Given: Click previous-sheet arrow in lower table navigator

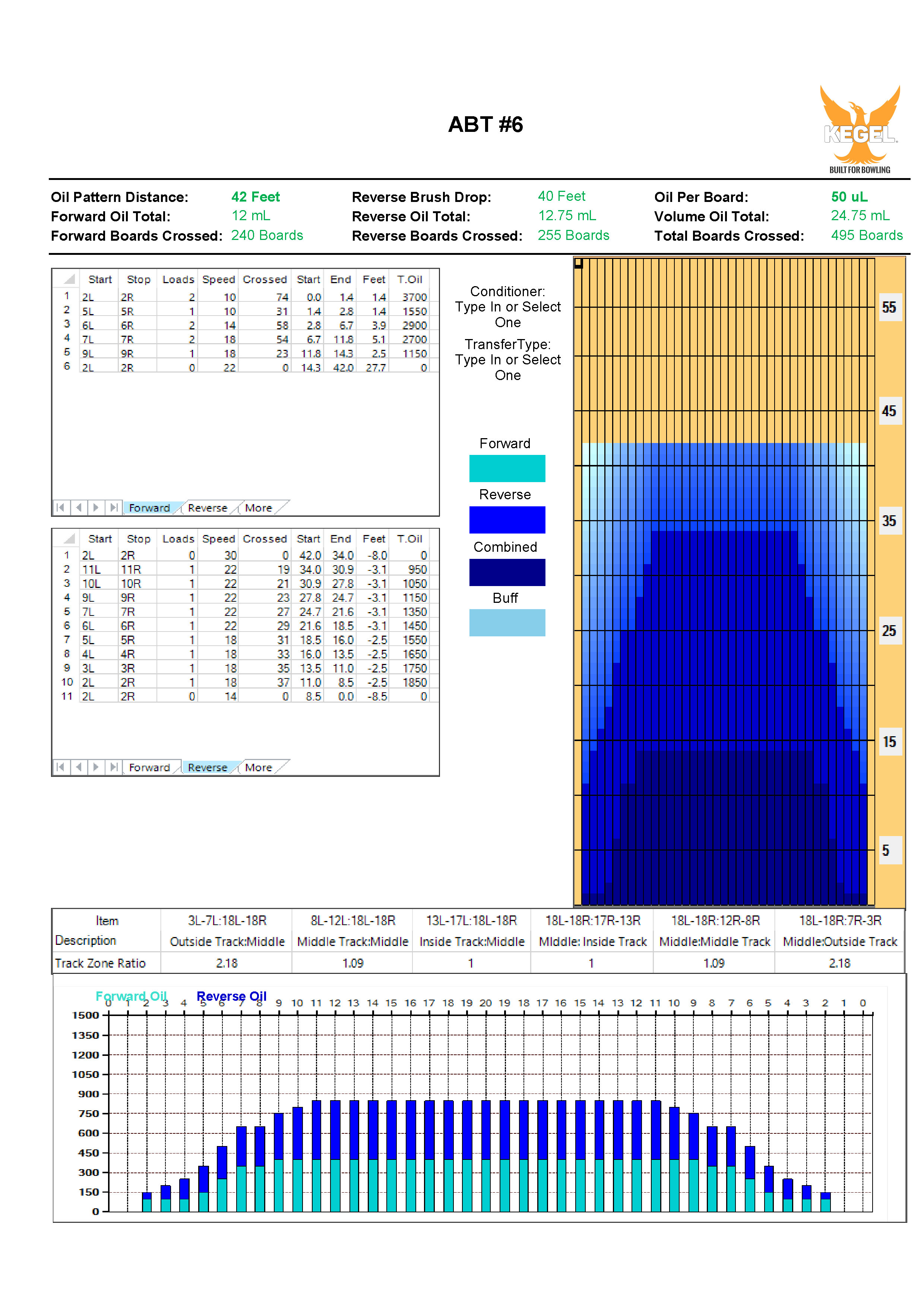Looking at the screenshot, I should click(79, 767).
